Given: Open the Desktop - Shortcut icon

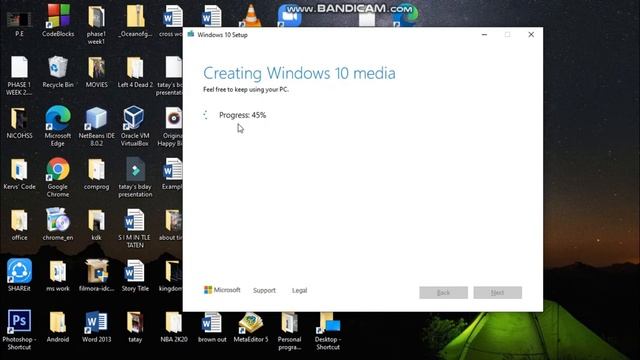Looking at the screenshot, I should [x=328, y=331].
